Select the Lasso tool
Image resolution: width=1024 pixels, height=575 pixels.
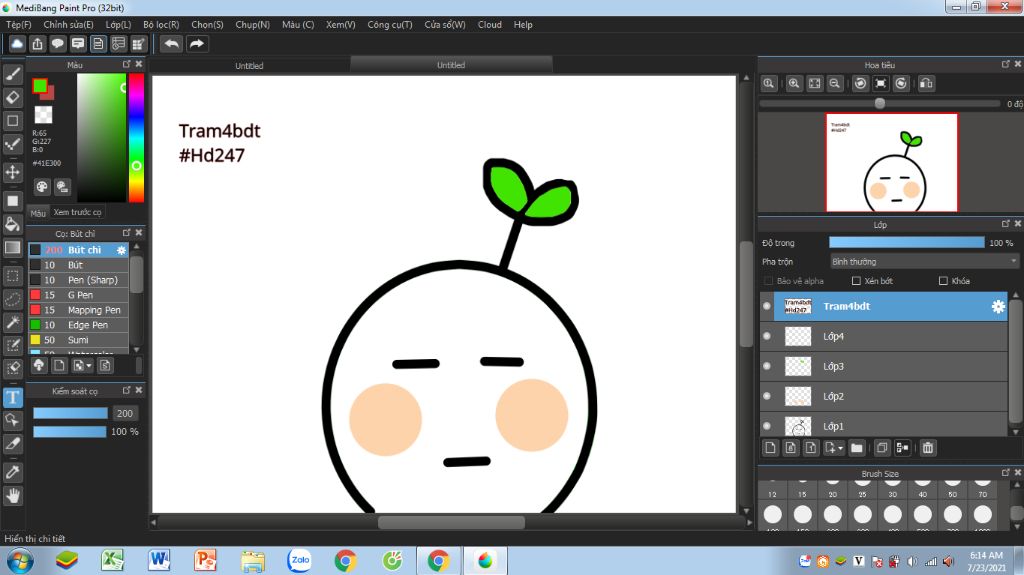pos(12,299)
